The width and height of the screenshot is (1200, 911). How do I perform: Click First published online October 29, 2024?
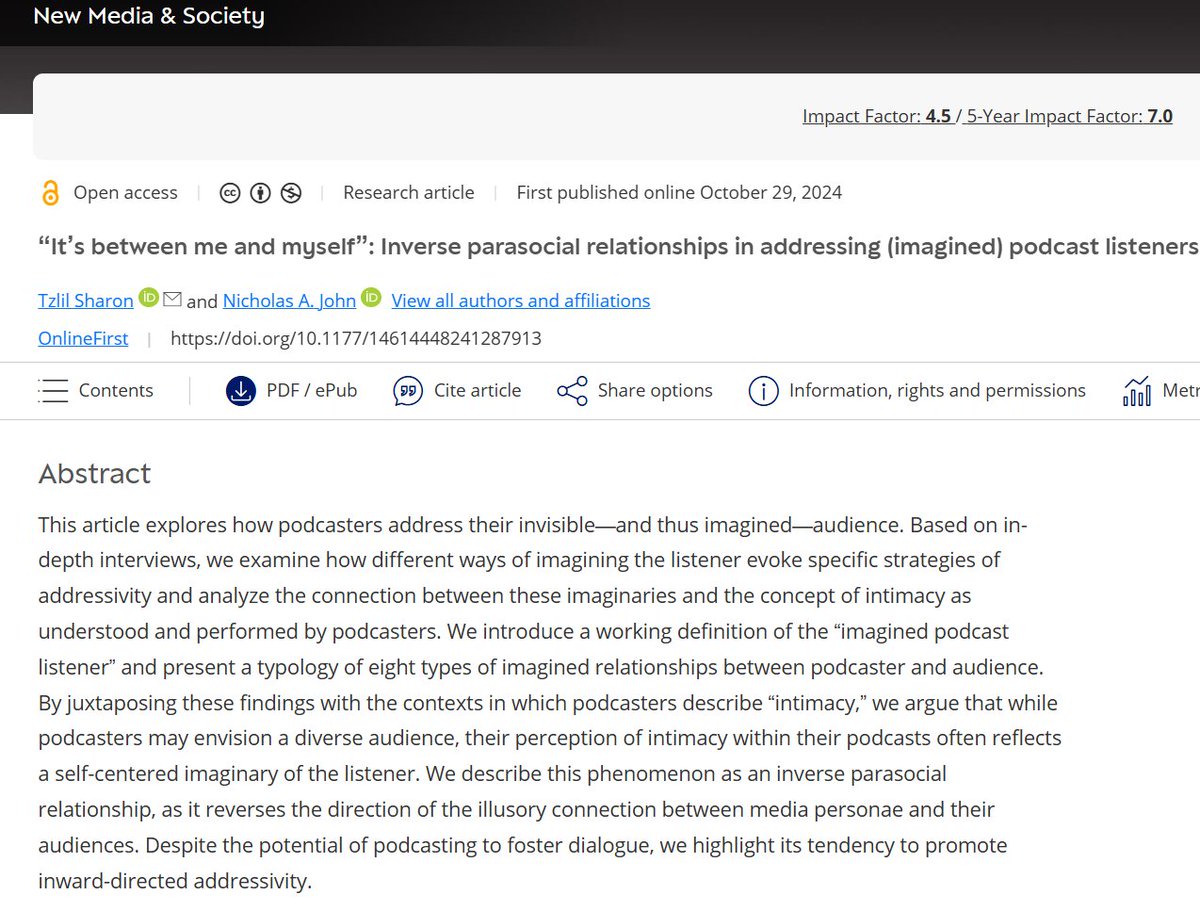pyautogui.click(x=679, y=192)
